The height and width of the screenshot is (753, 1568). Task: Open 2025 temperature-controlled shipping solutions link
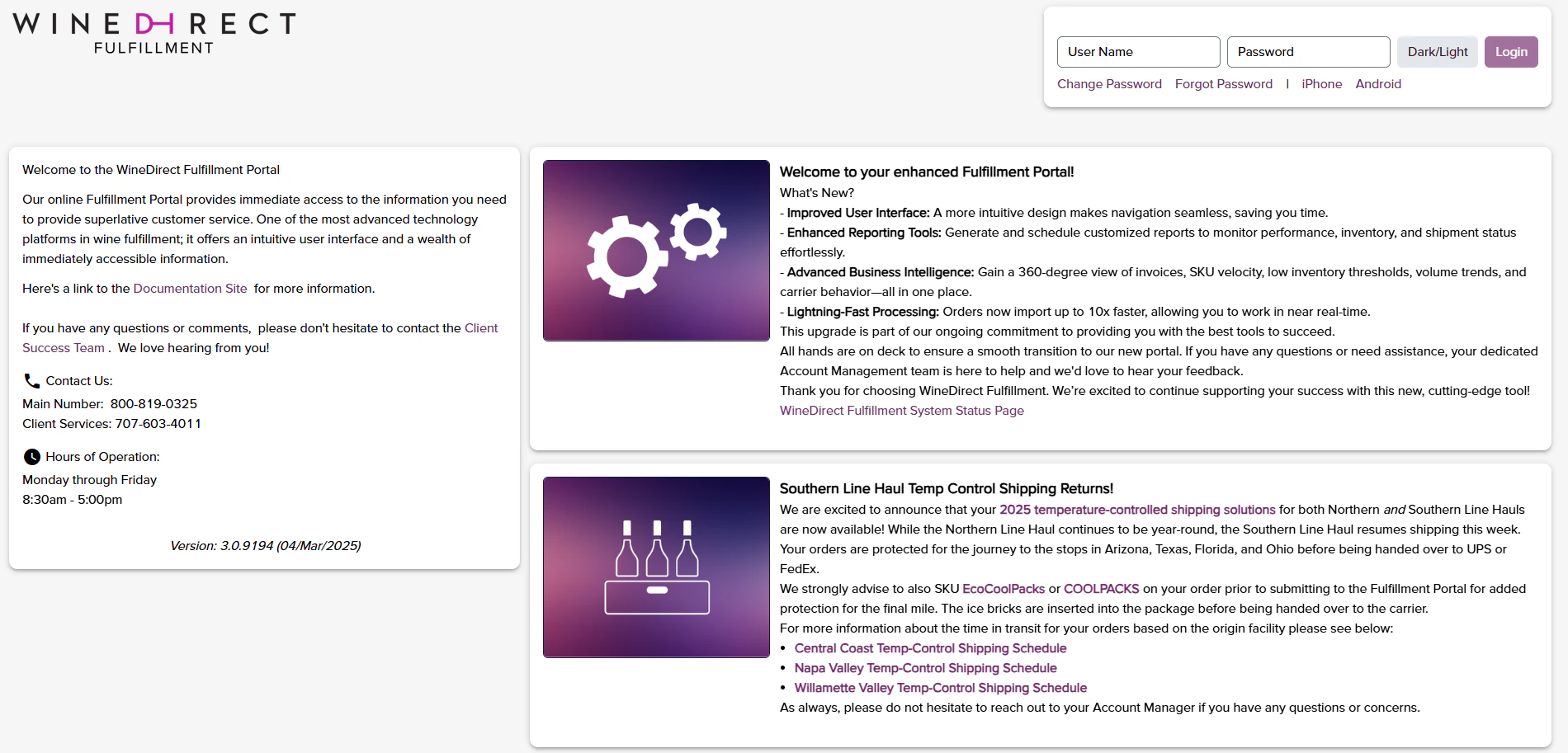point(1137,510)
